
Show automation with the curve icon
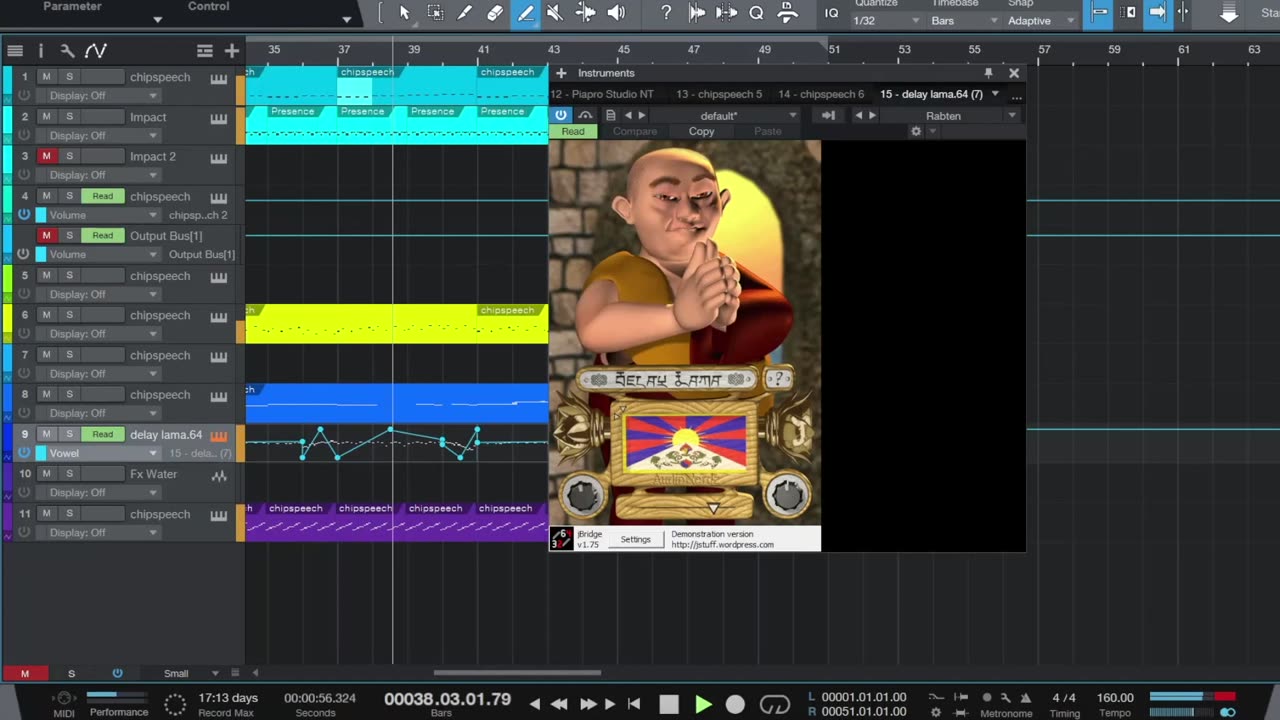click(95, 51)
